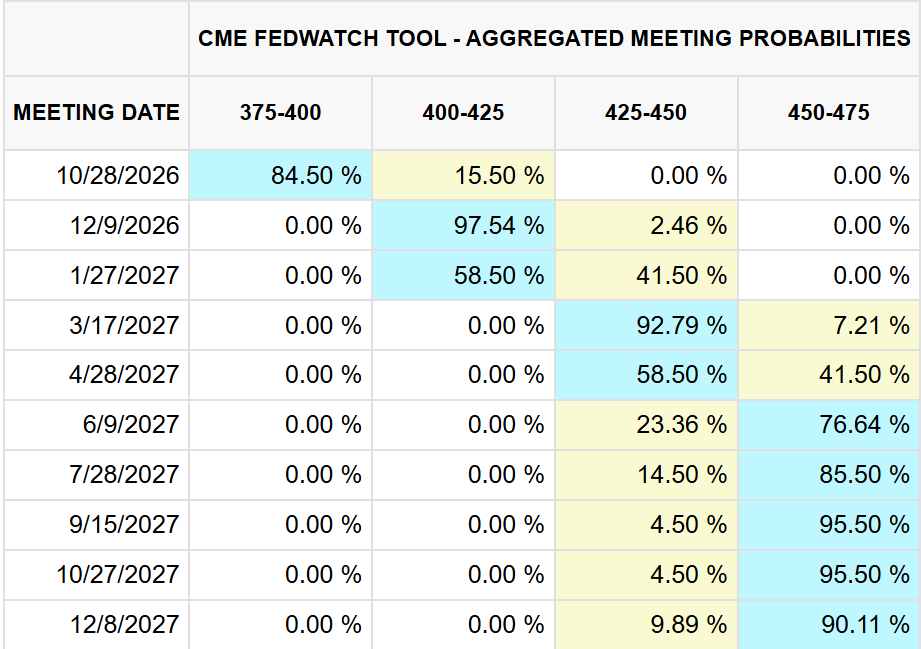Click the 2.46 % cell
The image size is (921, 649).
click(x=646, y=225)
